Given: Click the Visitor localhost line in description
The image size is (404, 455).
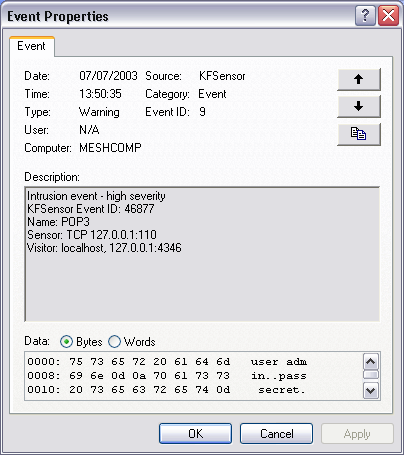Looking at the screenshot, I should point(104,248).
